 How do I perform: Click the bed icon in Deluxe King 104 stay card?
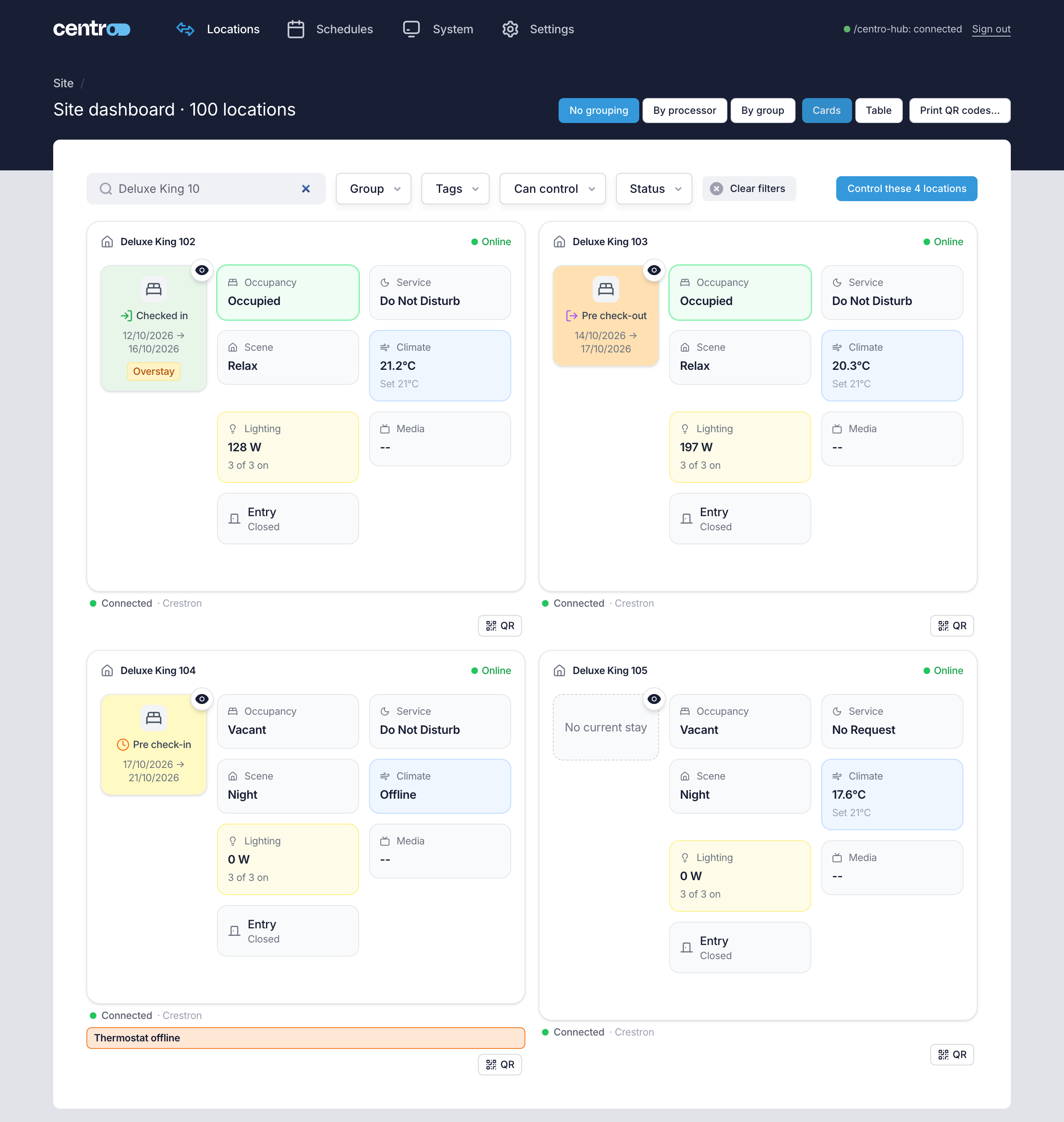click(x=154, y=718)
